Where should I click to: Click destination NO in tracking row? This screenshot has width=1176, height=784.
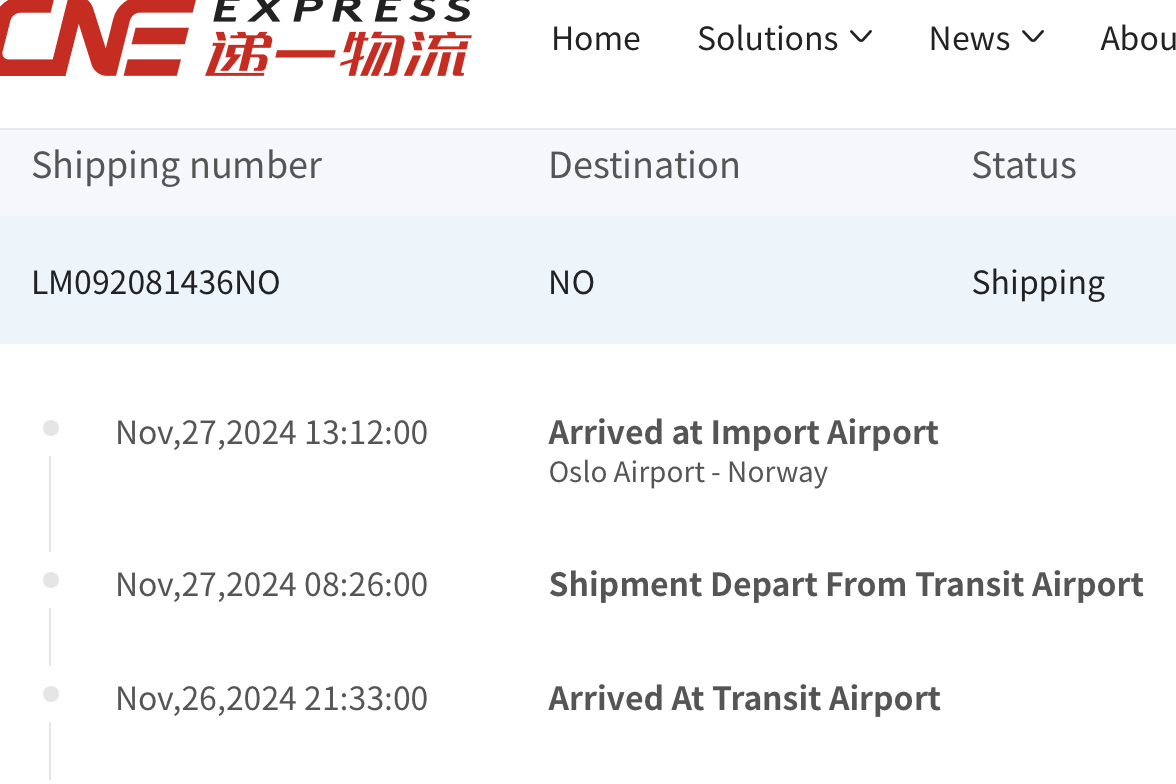coord(572,282)
